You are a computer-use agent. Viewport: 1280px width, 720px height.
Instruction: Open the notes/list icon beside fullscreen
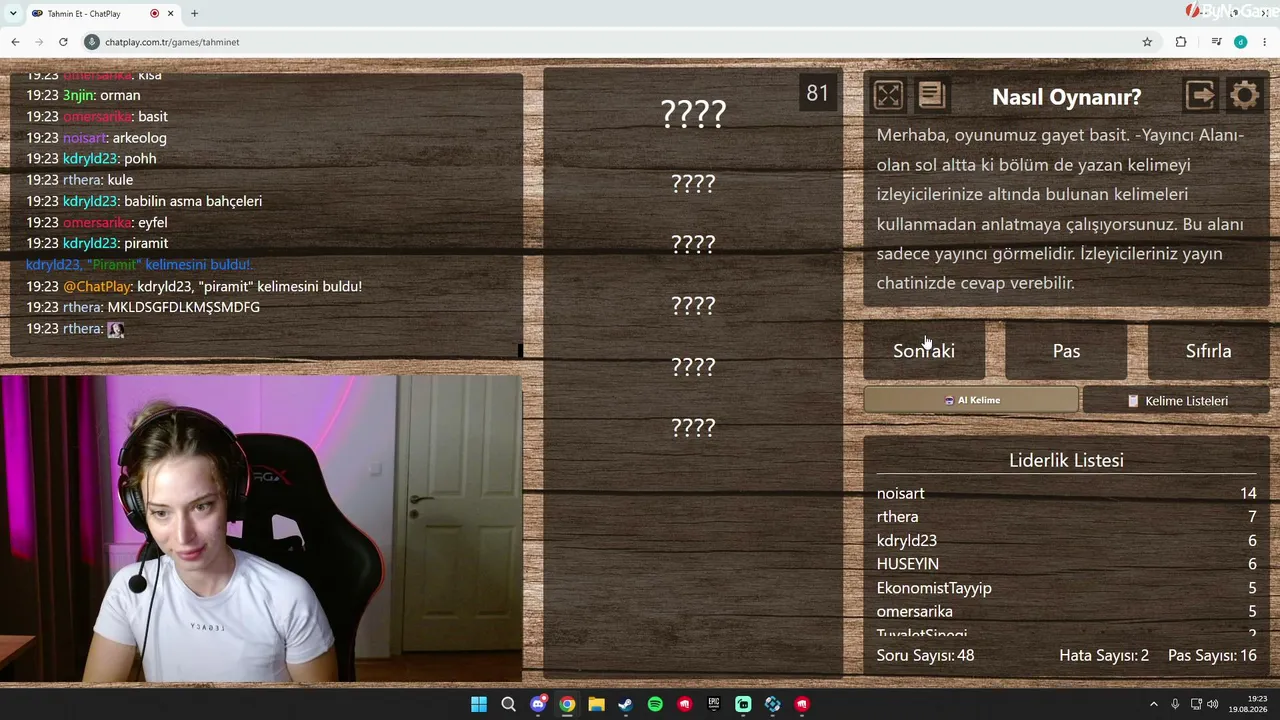pos(931,95)
